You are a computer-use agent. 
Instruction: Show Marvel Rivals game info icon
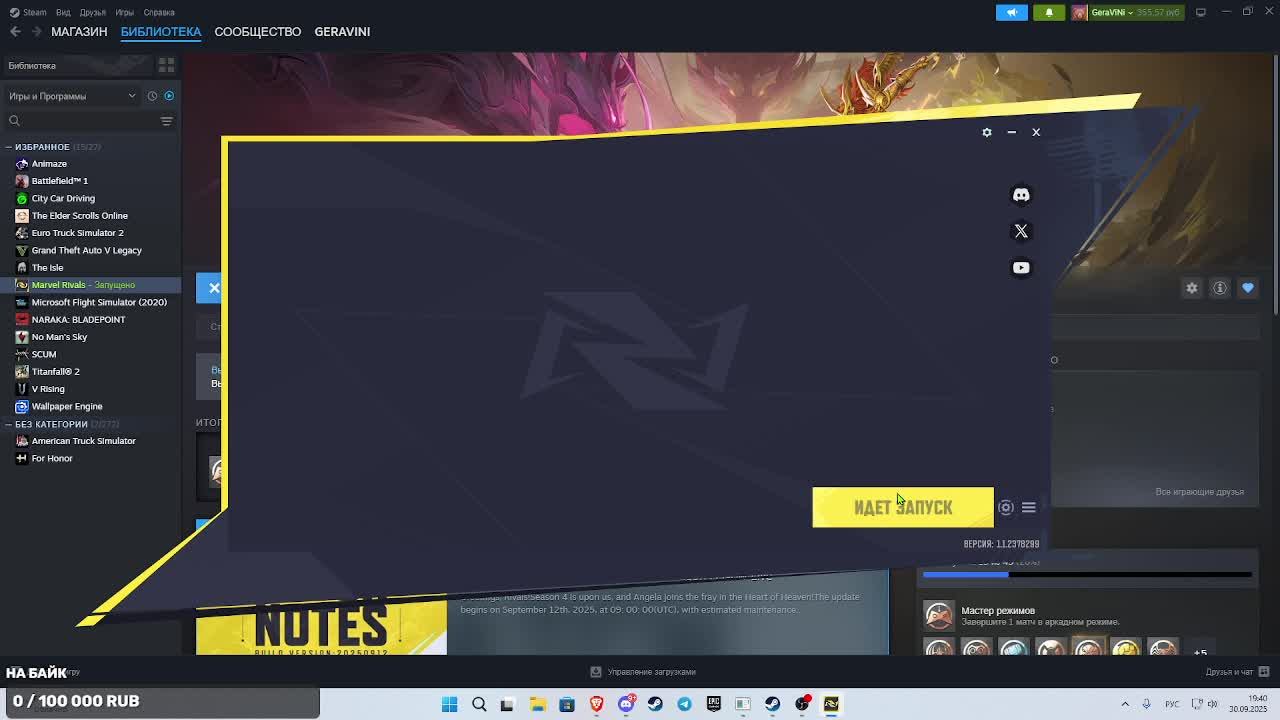click(1220, 288)
